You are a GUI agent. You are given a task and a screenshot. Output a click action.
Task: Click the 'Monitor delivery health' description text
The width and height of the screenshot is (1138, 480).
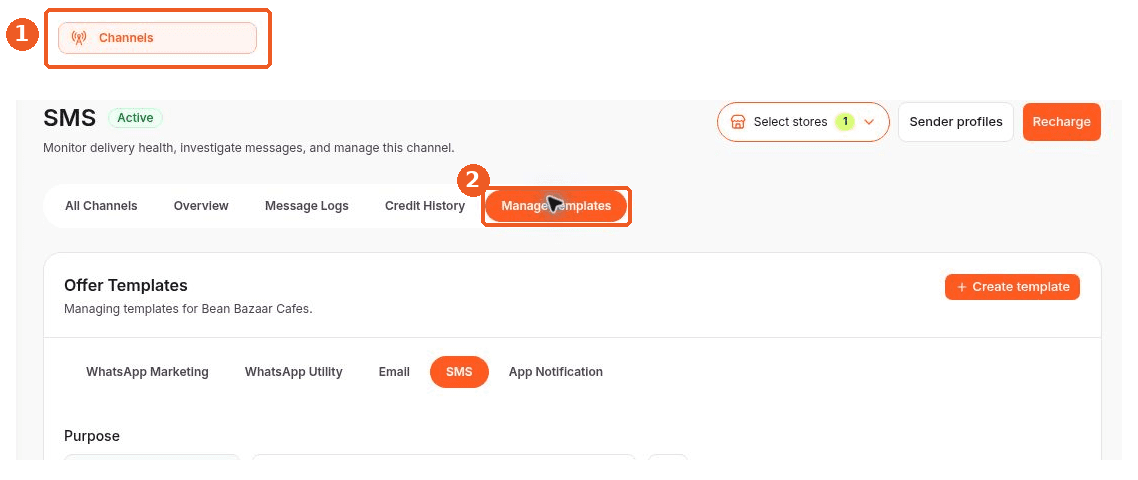[249, 148]
